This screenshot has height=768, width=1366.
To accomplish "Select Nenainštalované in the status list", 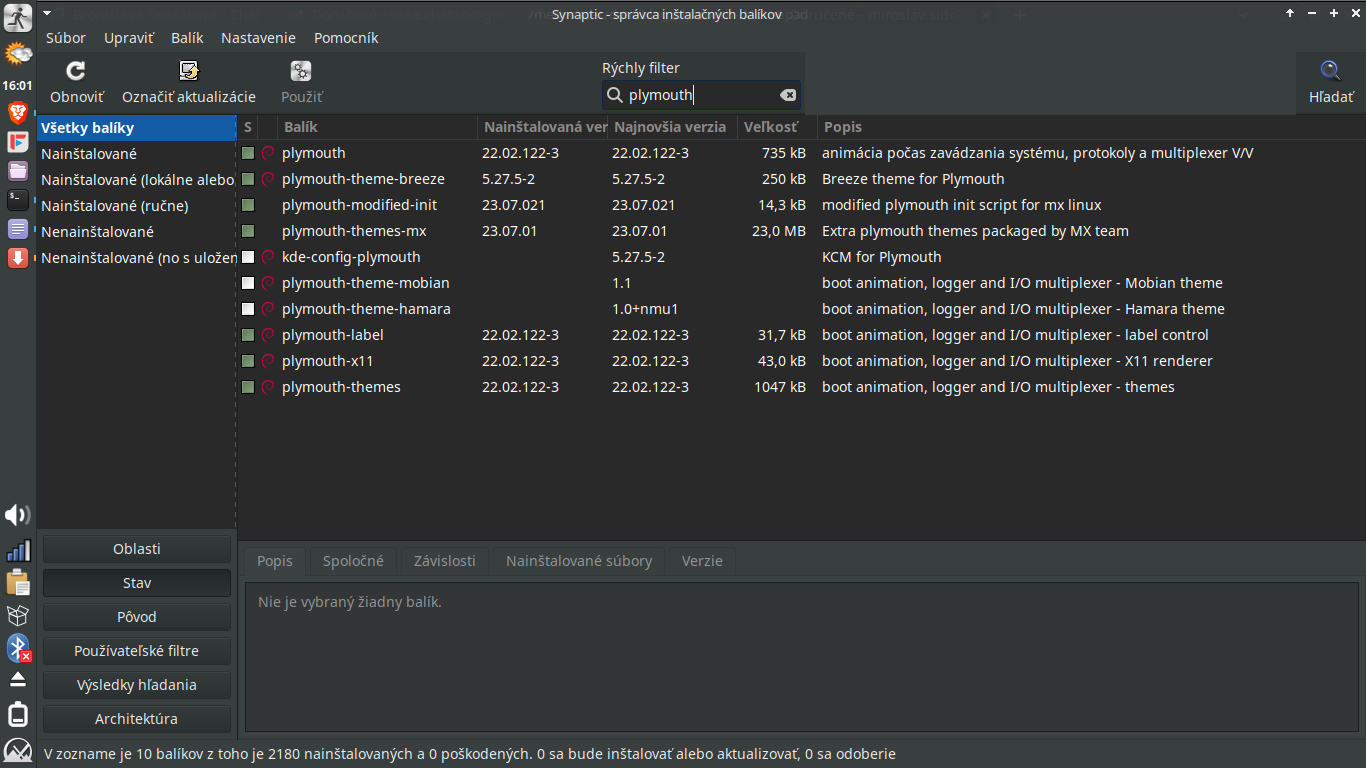I will [x=136, y=232].
